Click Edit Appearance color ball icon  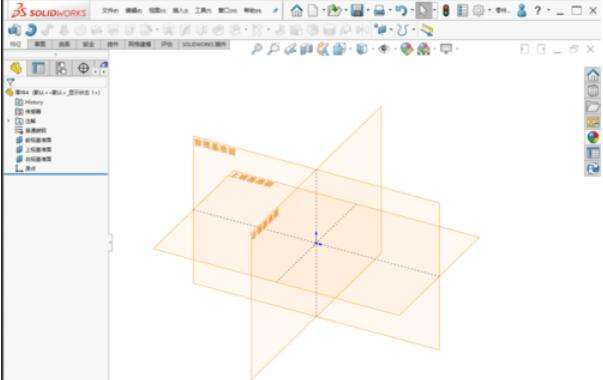pos(406,49)
